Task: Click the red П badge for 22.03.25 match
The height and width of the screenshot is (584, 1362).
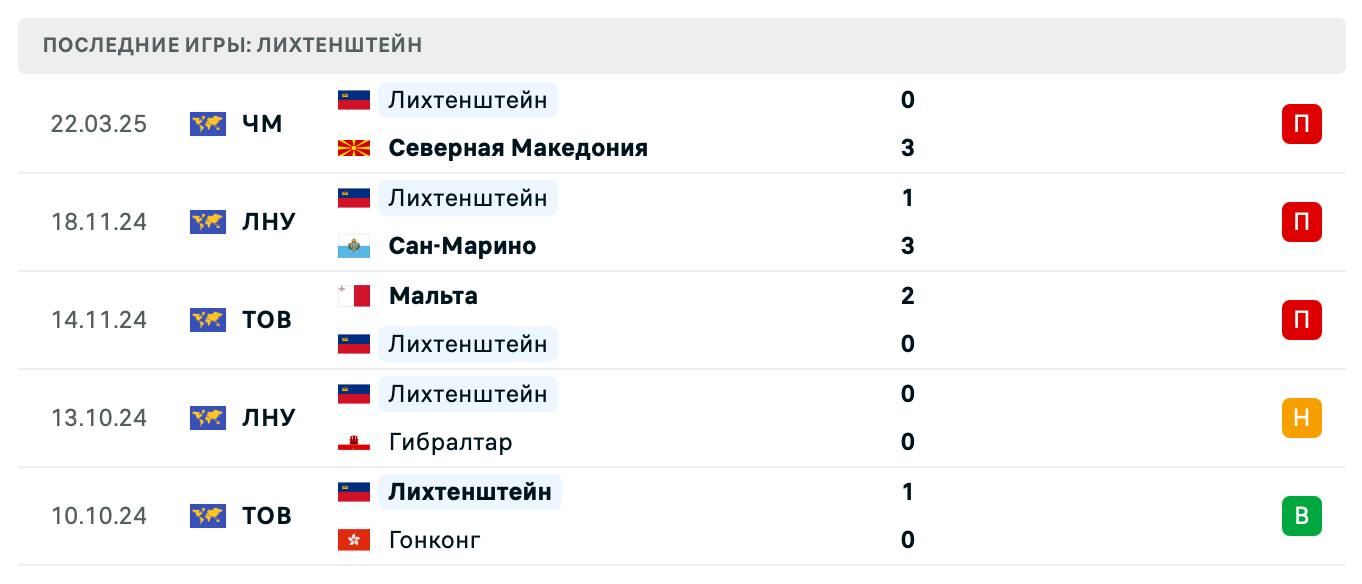Action: 1301,124
